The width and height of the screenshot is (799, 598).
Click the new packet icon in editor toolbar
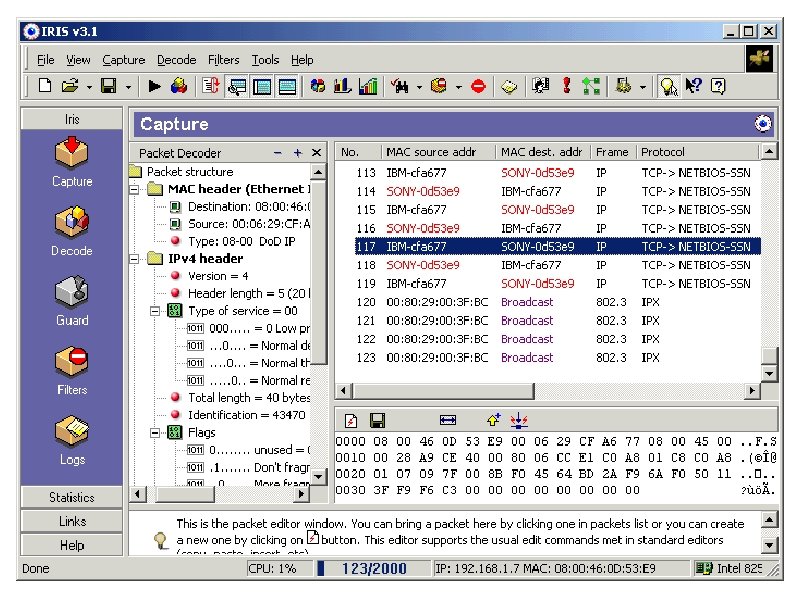click(x=351, y=421)
